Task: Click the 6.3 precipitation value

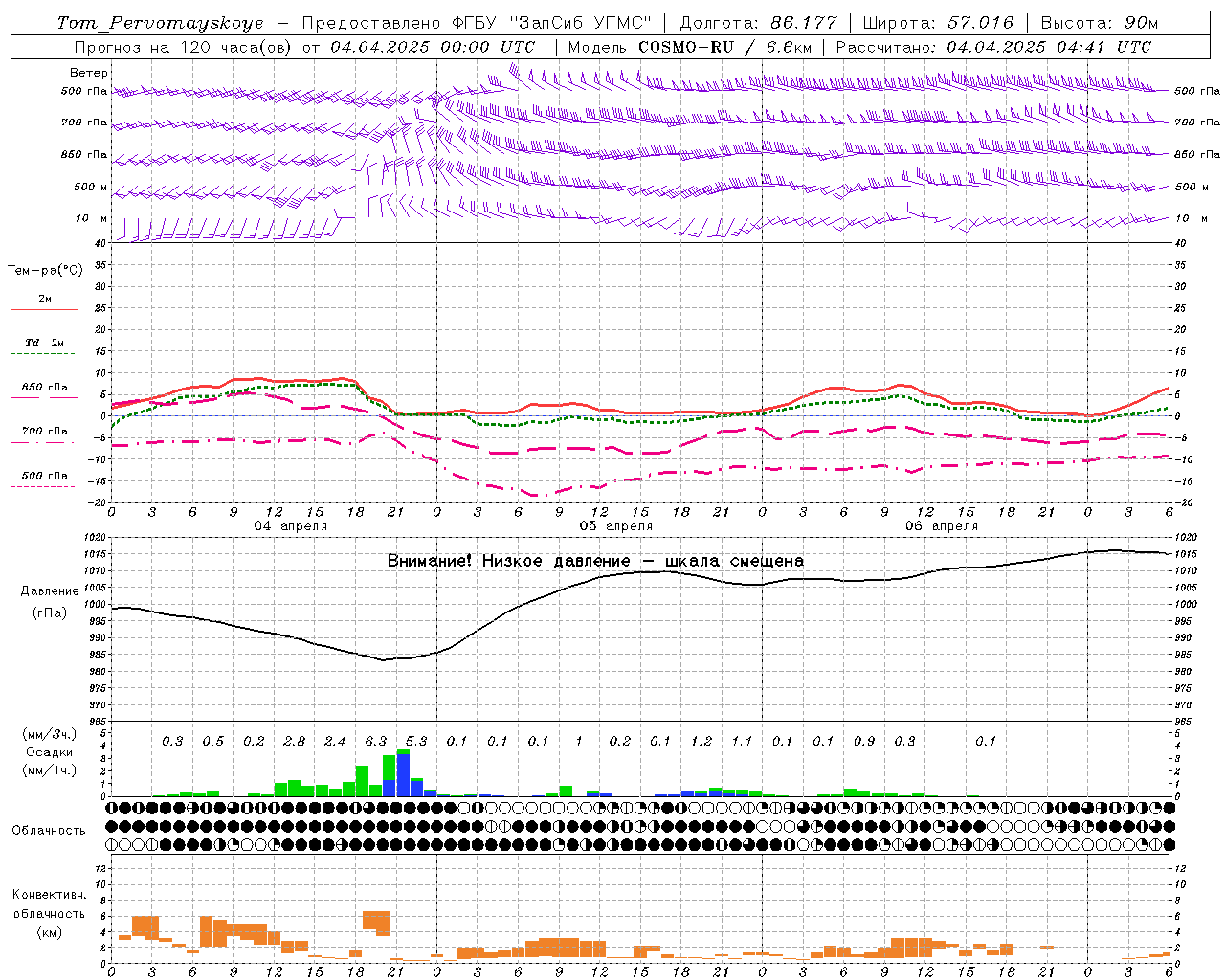Action: coord(376,741)
